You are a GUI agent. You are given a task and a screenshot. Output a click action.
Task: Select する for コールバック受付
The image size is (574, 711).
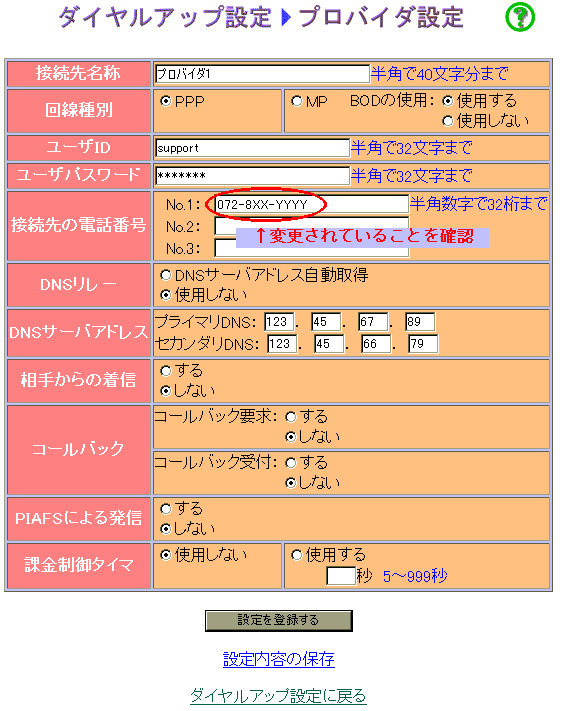point(291,463)
